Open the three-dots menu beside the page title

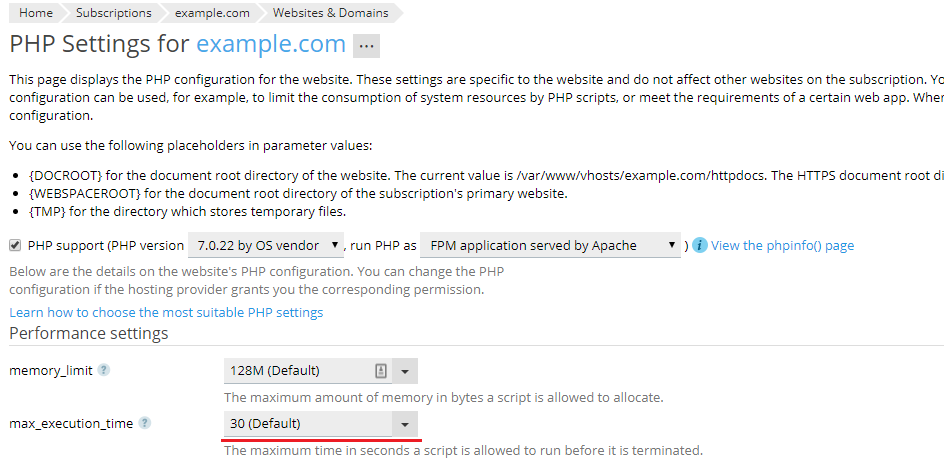point(366,46)
